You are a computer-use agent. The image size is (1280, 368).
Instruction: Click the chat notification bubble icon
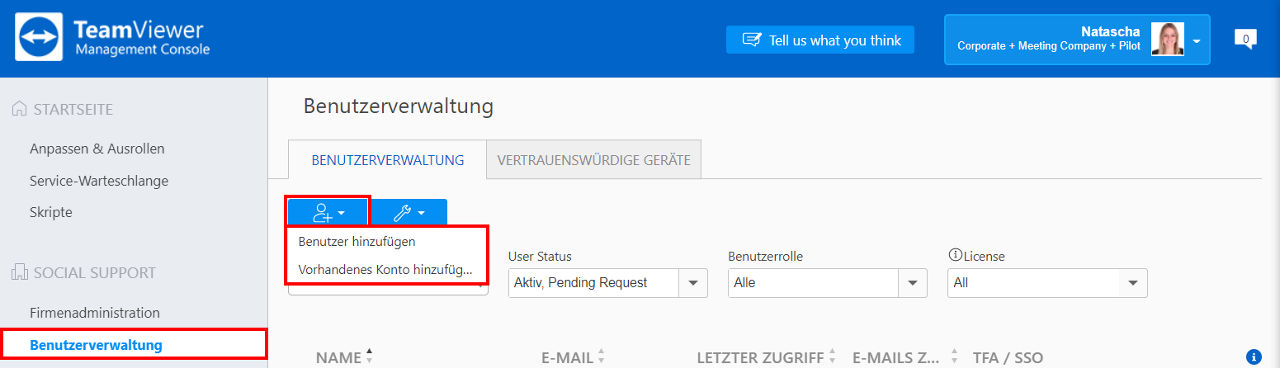(x=1245, y=39)
